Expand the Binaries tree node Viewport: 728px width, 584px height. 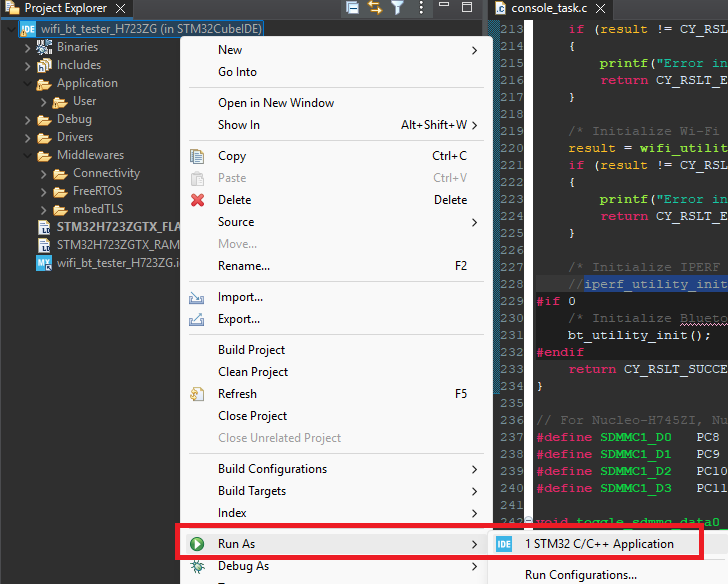[x=29, y=47]
